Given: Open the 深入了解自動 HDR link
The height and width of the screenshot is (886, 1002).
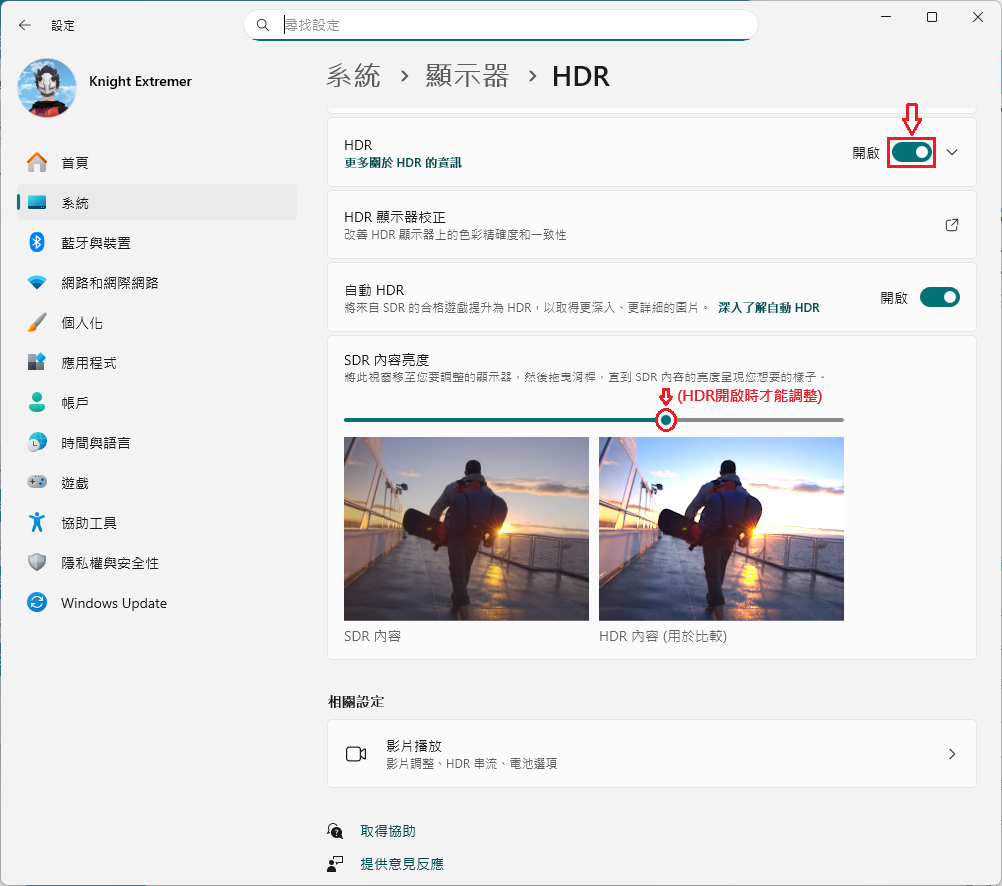Looking at the screenshot, I should [769, 307].
